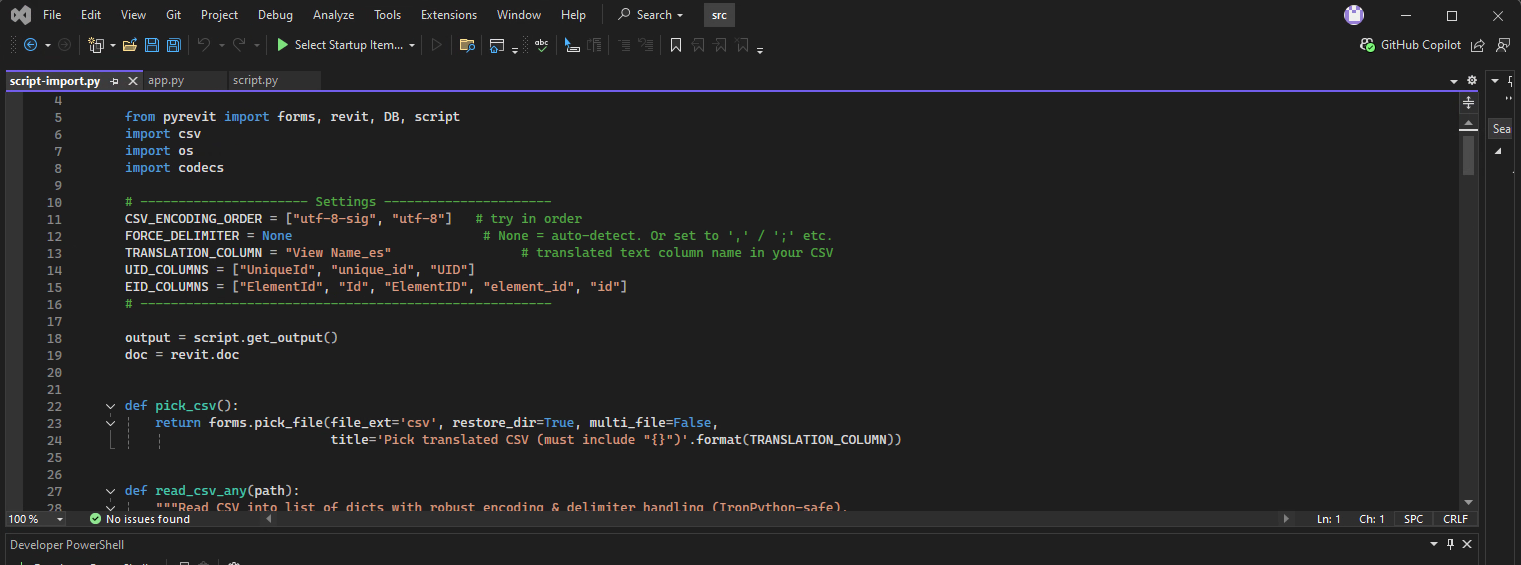Save the current file via single-disk icon
Screen dimensions: 1521x565
(x=152, y=45)
